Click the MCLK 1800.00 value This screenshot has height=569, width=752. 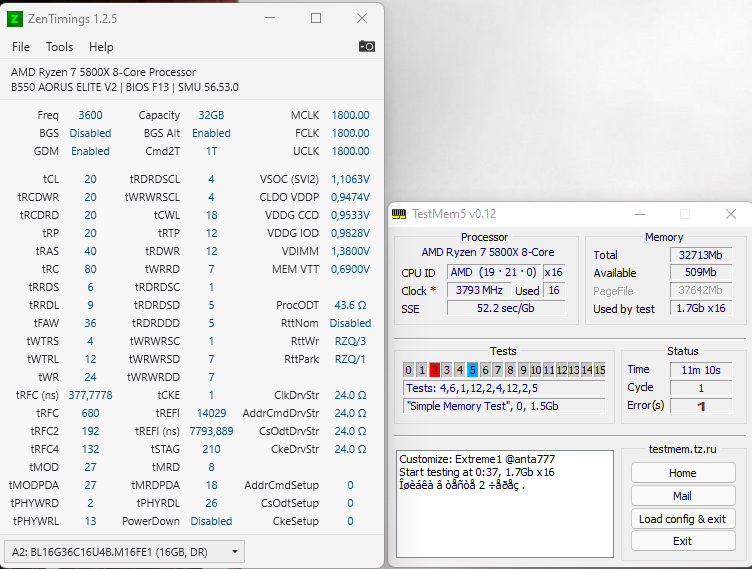pos(351,115)
